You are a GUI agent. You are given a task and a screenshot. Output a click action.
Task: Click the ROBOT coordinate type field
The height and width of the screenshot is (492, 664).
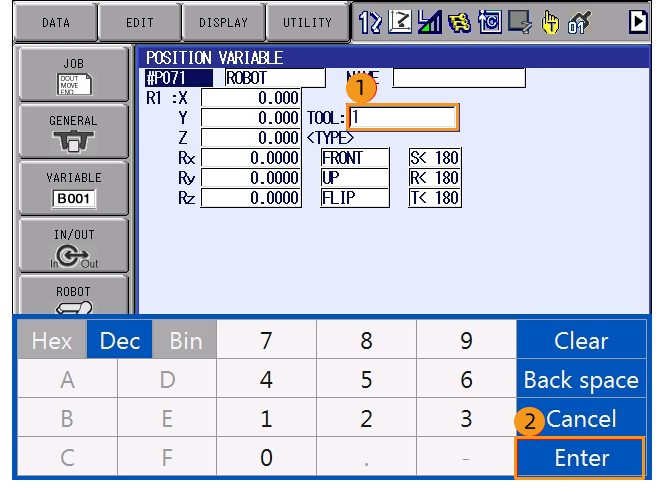[x=275, y=78]
